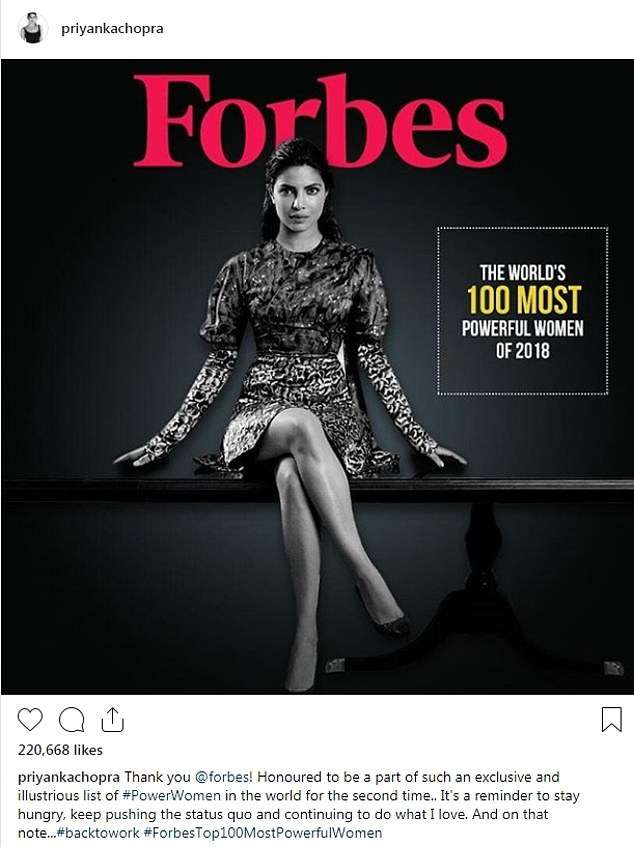Click the yellow 100 MOST text
Viewport: 634px width, 847px height.
tap(523, 300)
